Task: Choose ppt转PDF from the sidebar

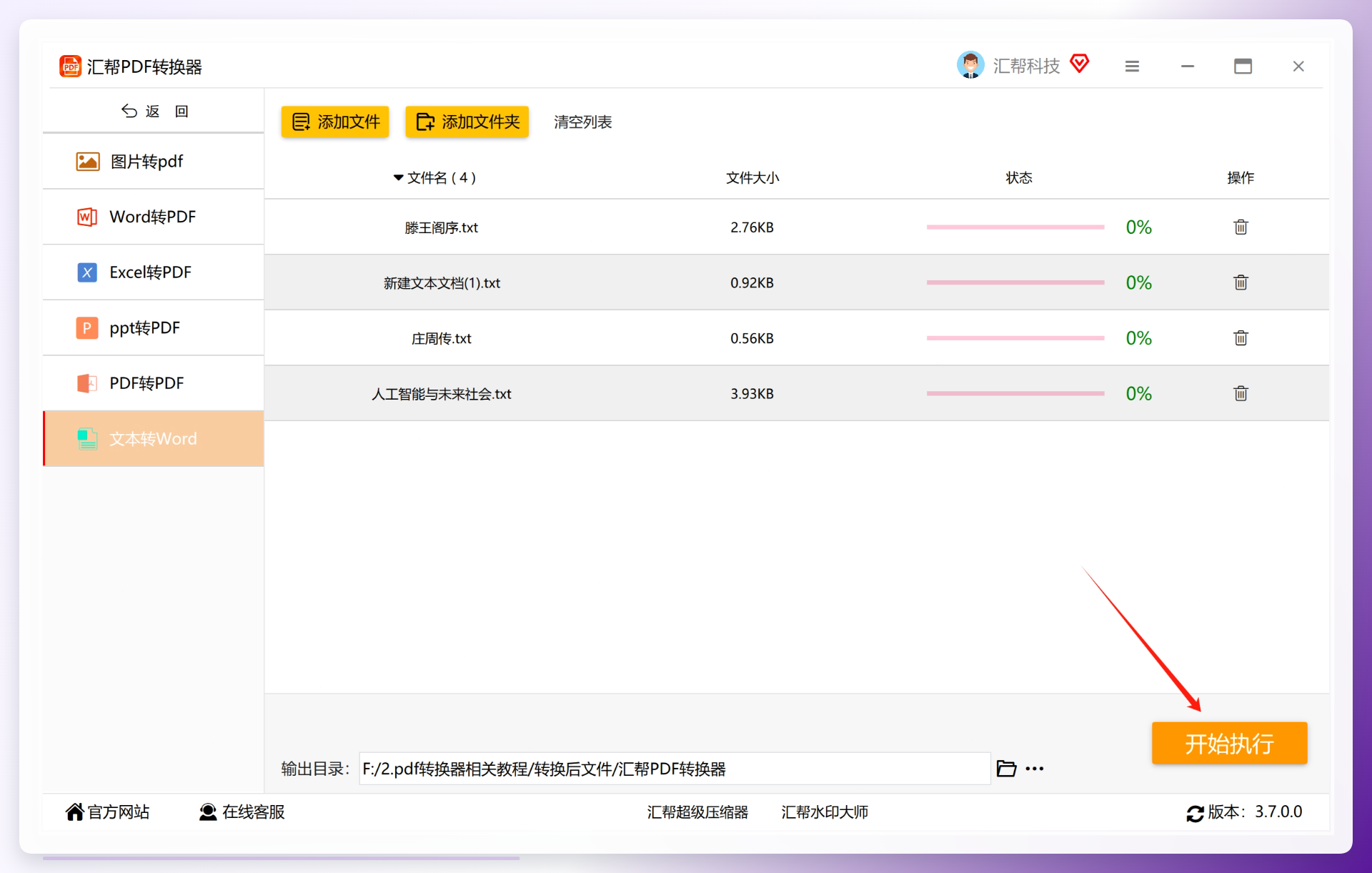Action: click(x=154, y=327)
